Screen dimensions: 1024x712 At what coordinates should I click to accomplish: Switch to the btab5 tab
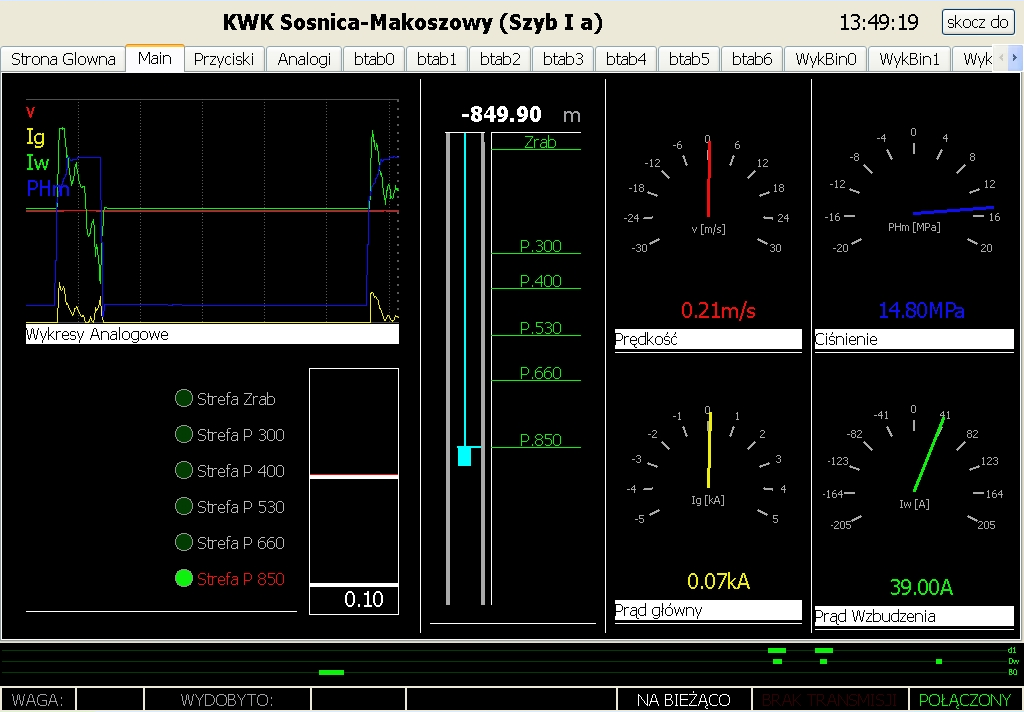point(689,59)
